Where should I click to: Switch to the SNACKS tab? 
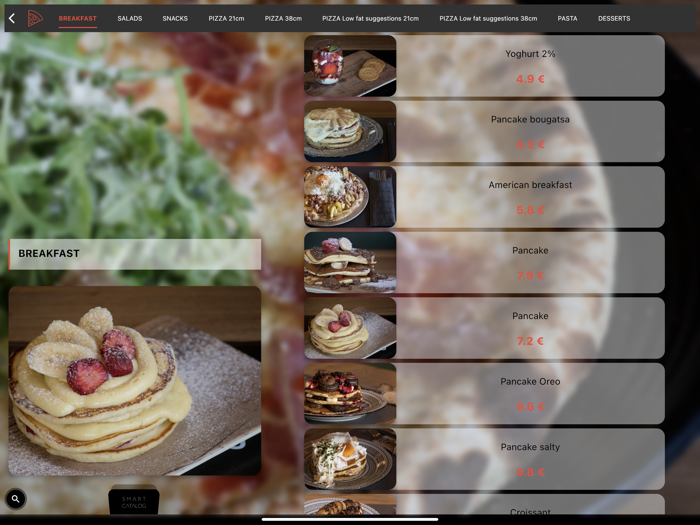click(x=175, y=18)
